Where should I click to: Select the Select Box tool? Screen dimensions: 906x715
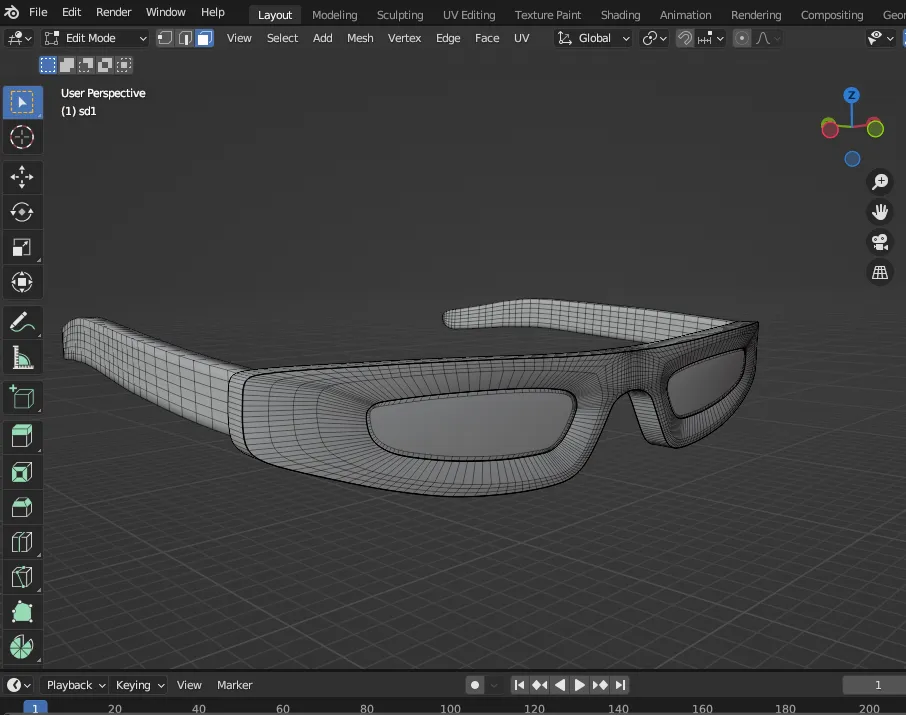point(23,102)
